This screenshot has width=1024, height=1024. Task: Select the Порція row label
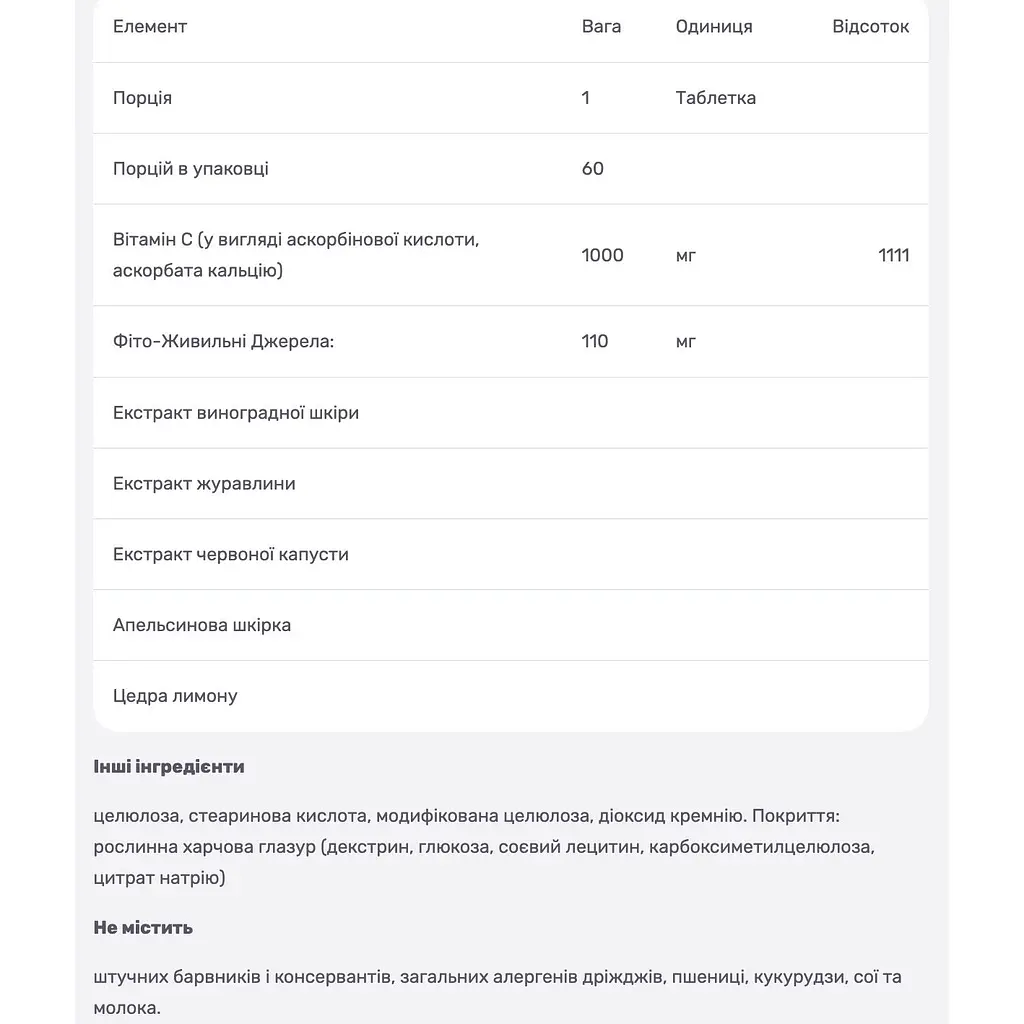tap(142, 98)
